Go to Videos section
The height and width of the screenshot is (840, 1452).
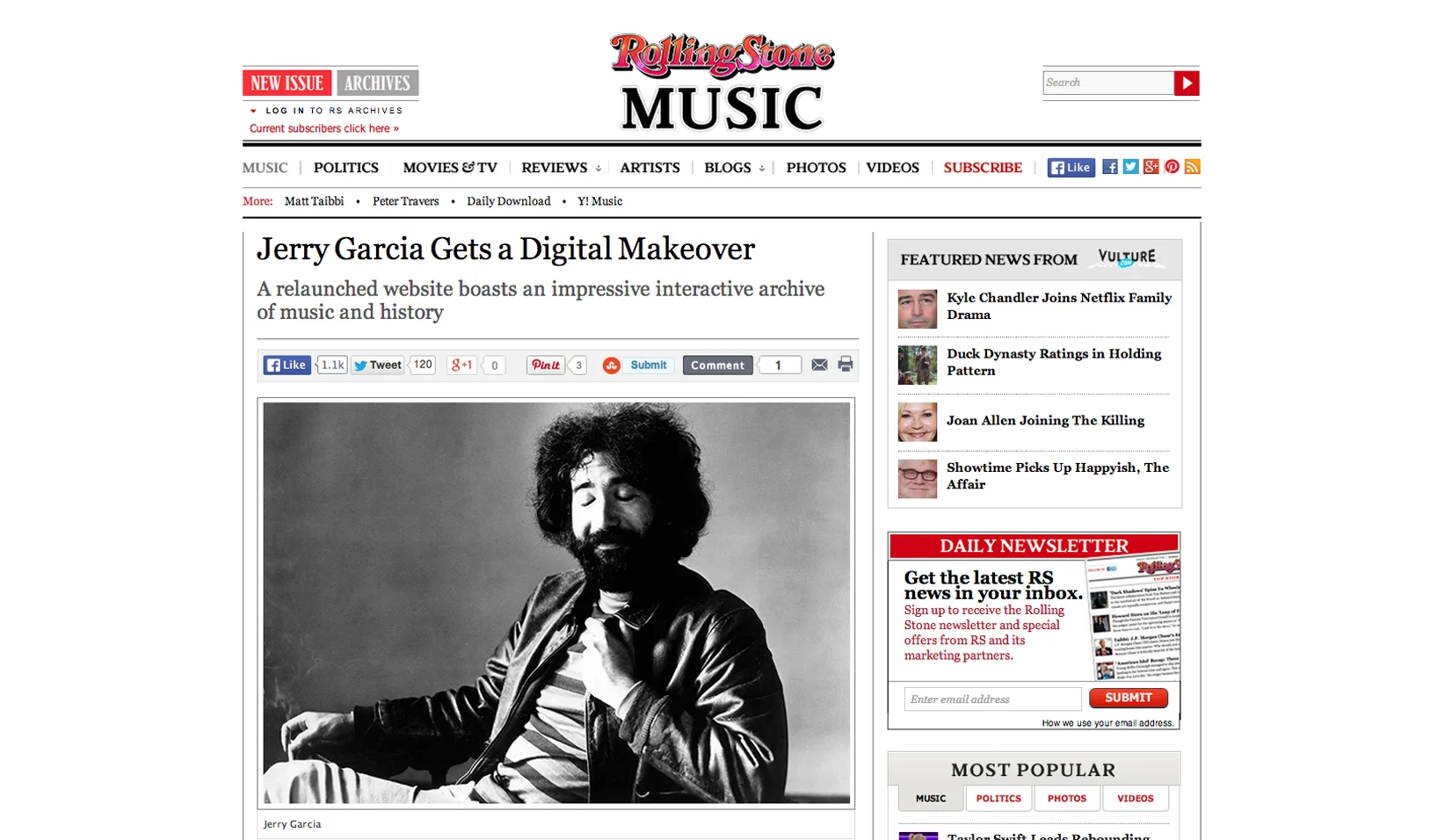893,168
